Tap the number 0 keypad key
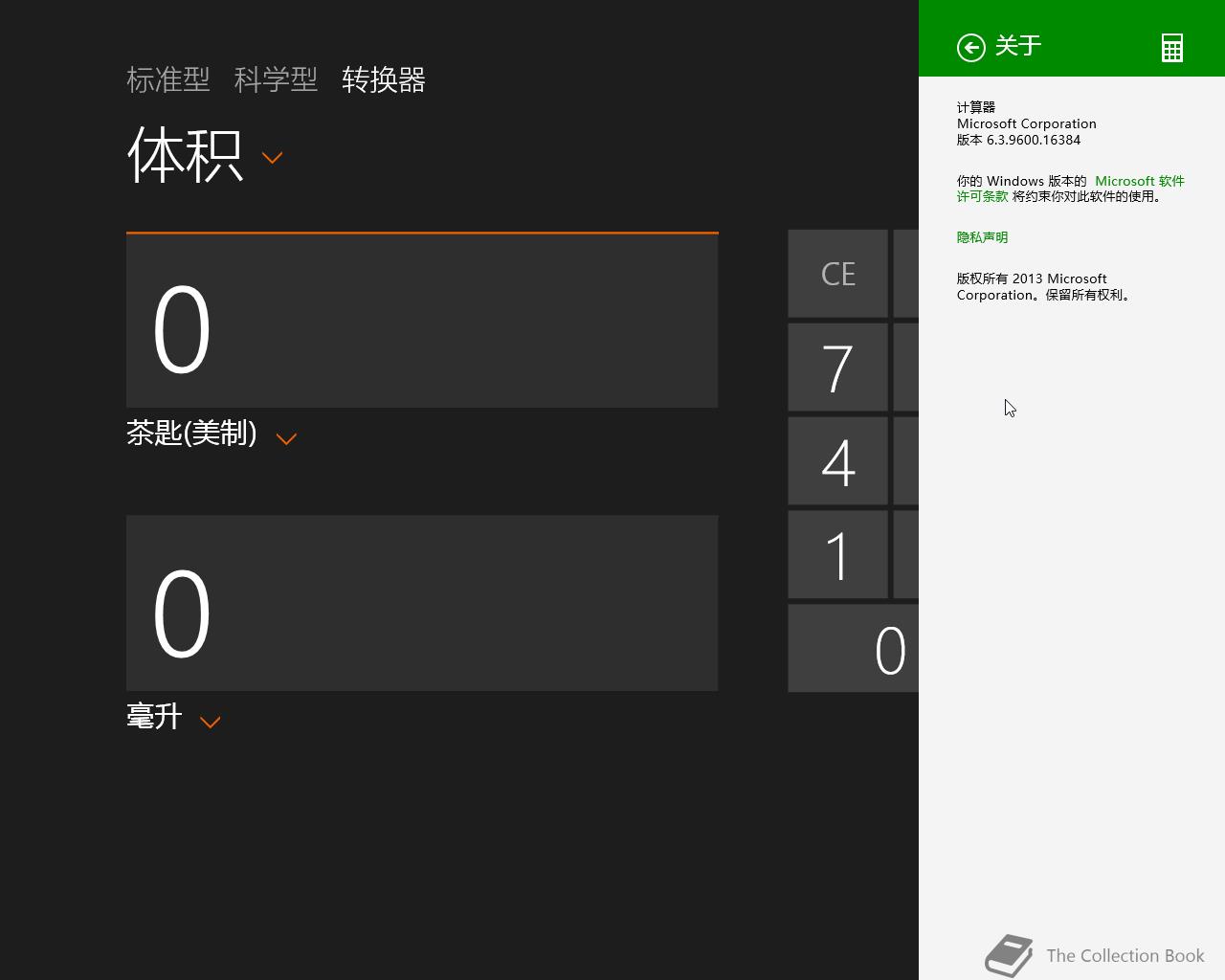Viewport: 1225px width, 980px height. tap(853, 649)
